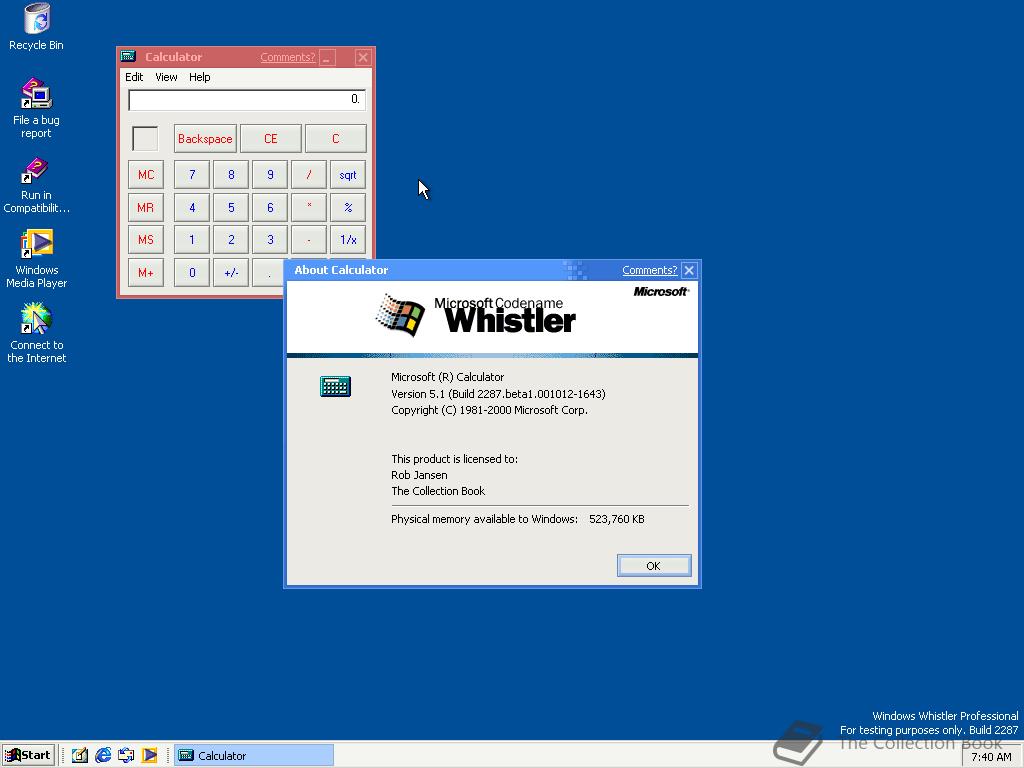This screenshot has height=768, width=1024.
Task: Click the 1/x reciprocal button
Action: tap(348, 240)
